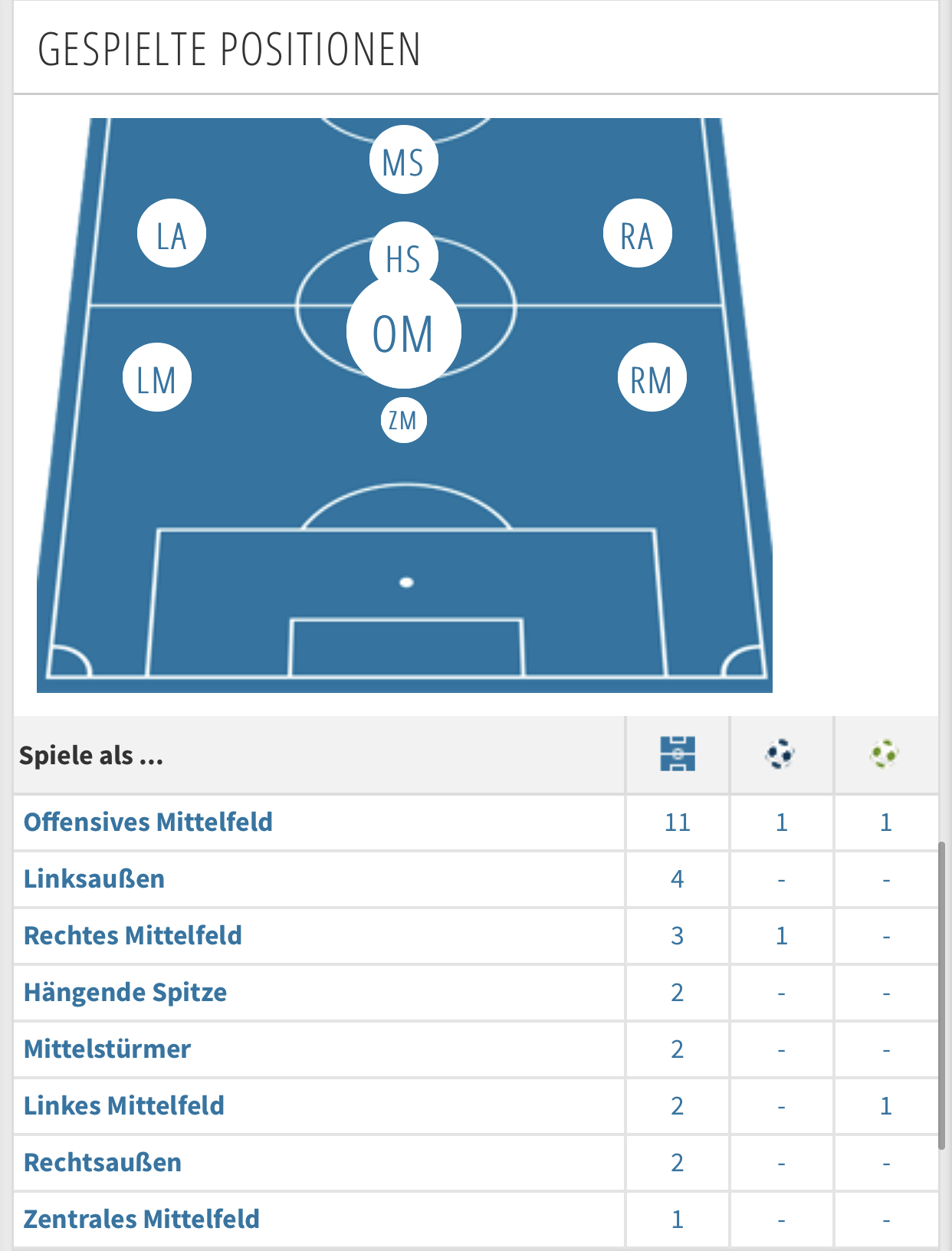Click the vertical scrollbar beside the table
952x1251 pixels.
tap(942, 997)
